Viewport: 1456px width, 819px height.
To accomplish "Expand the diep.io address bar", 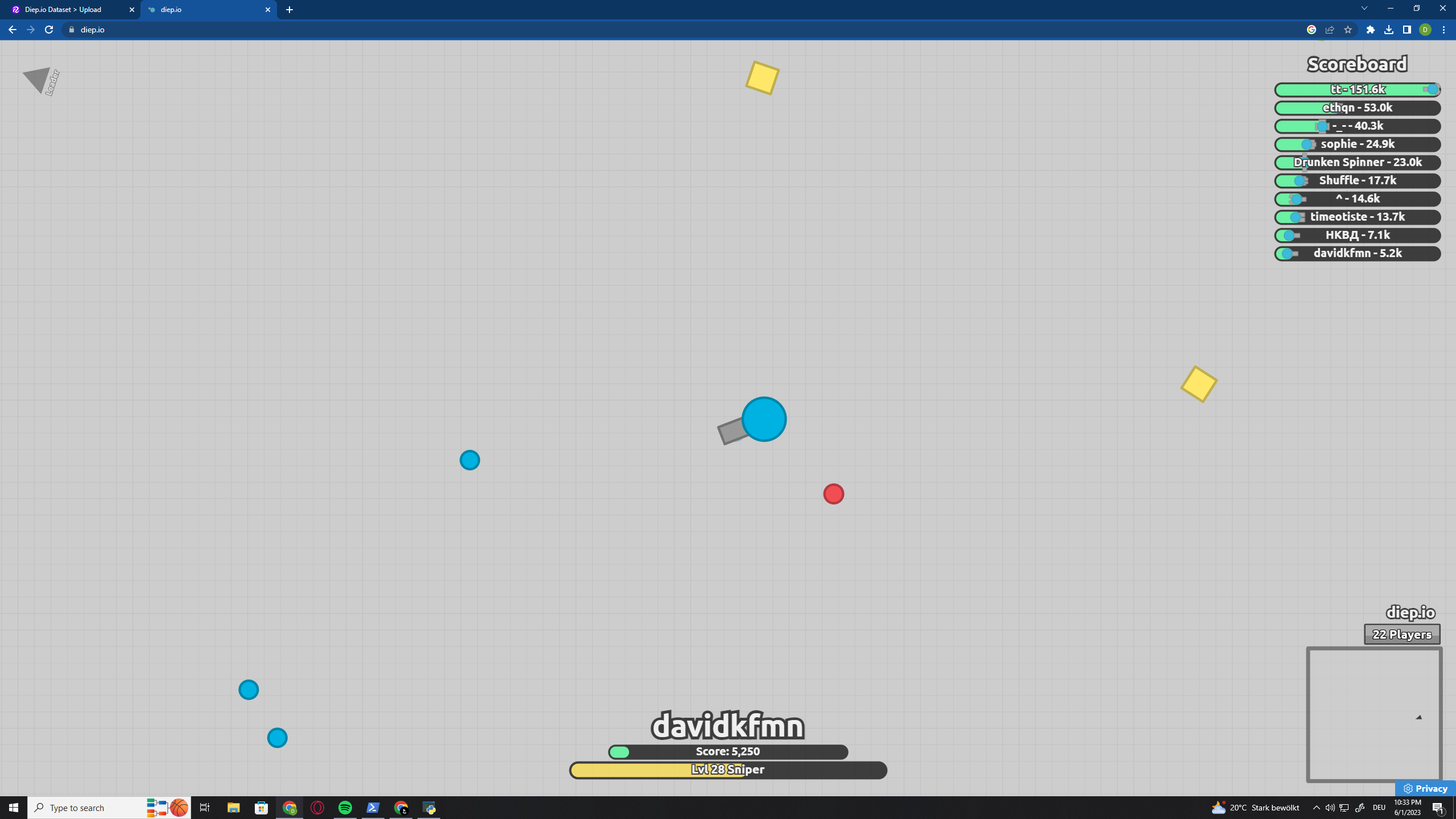I will [90, 29].
